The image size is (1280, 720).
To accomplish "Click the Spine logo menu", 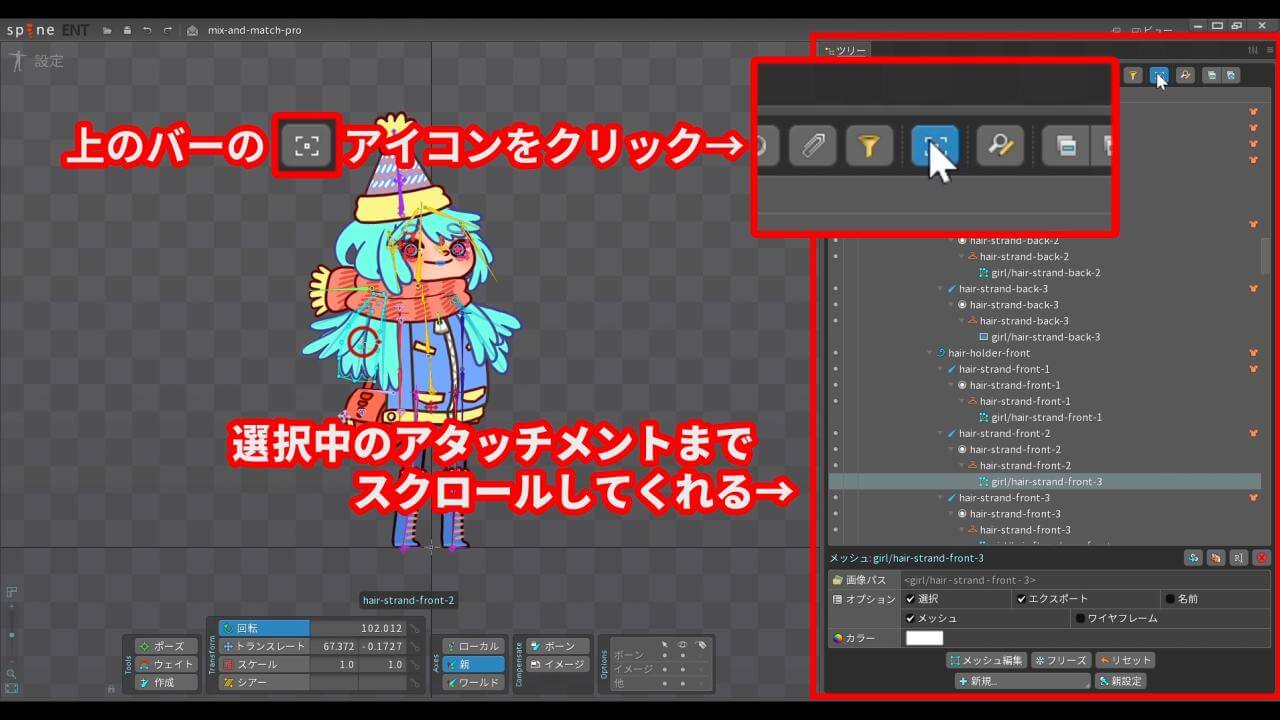I will coord(30,30).
